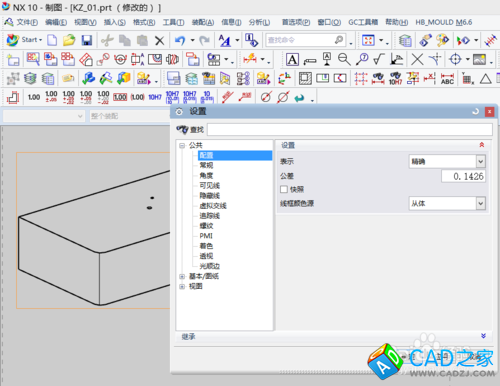Open the 表示 dropdown set to 精确
The width and height of the screenshot is (500, 386).
pos(447,162)
